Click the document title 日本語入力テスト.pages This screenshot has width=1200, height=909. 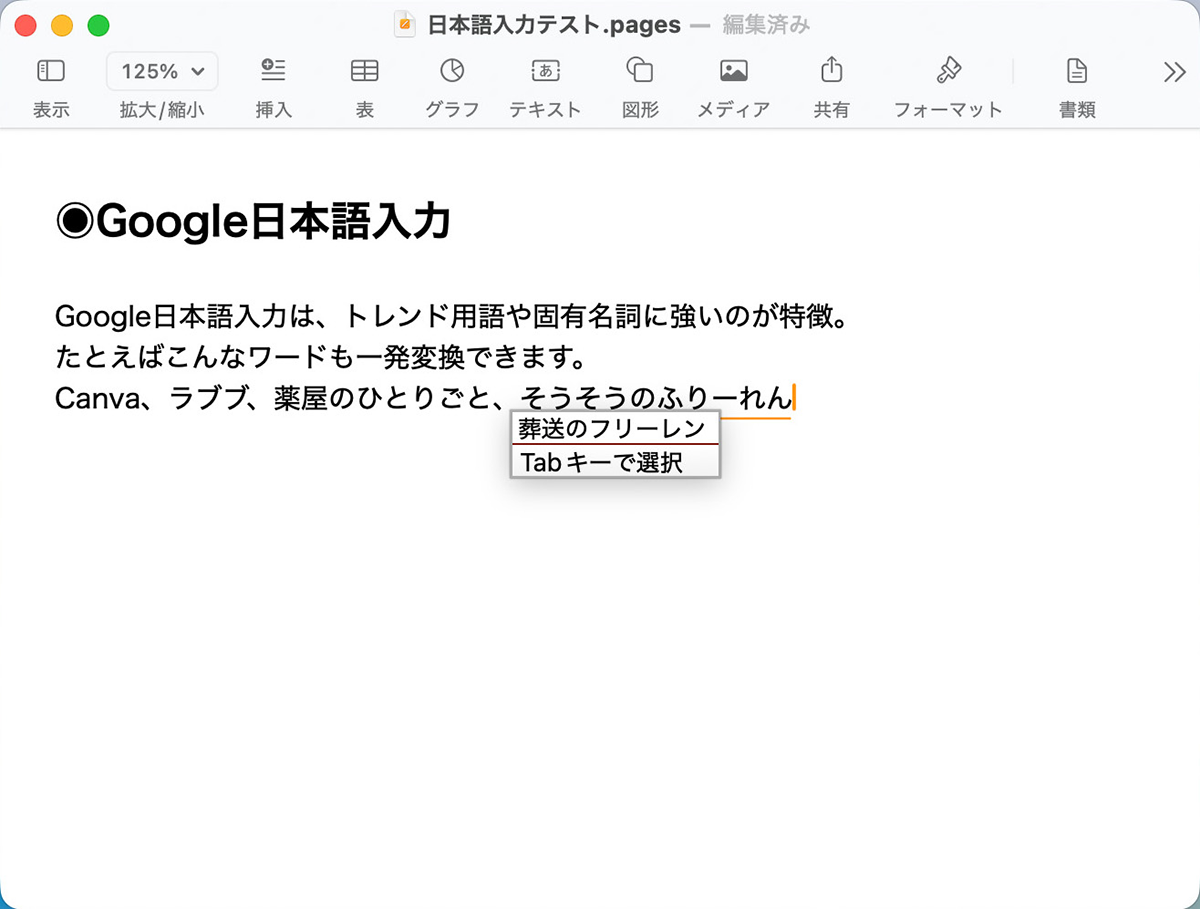coord(554,25)
